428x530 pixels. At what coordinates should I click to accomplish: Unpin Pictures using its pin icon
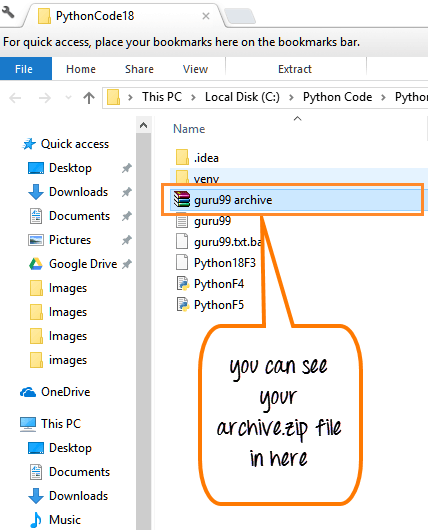click(127, 240)
